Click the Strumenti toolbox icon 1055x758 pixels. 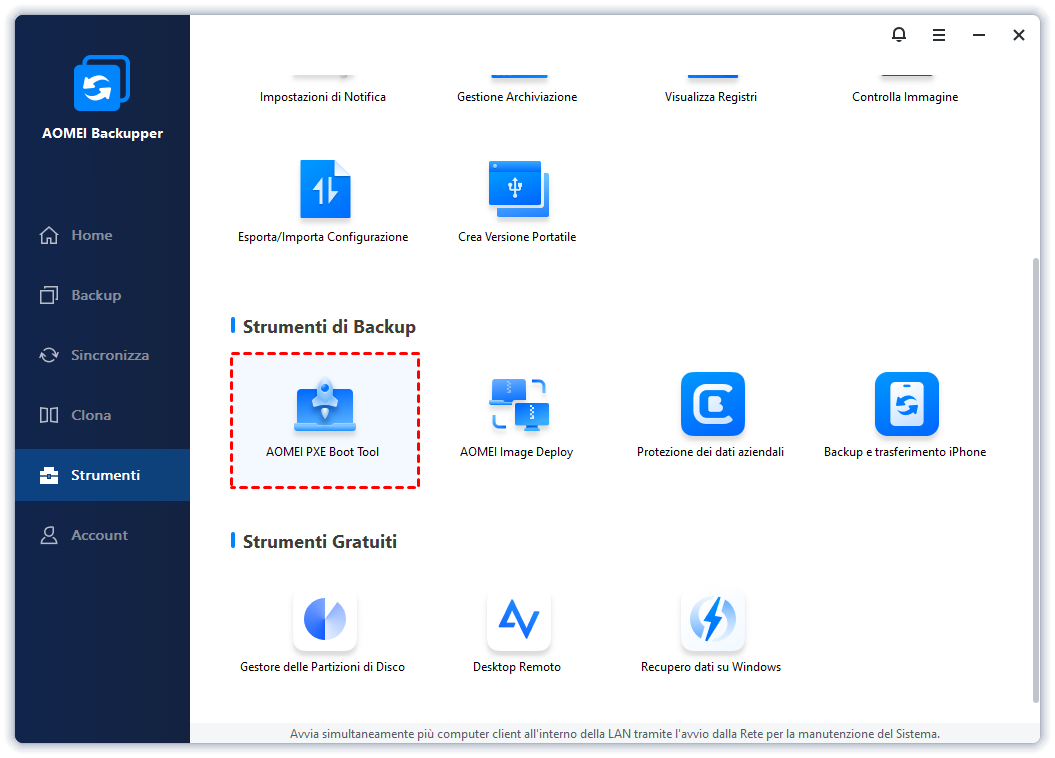pos(48,475)
